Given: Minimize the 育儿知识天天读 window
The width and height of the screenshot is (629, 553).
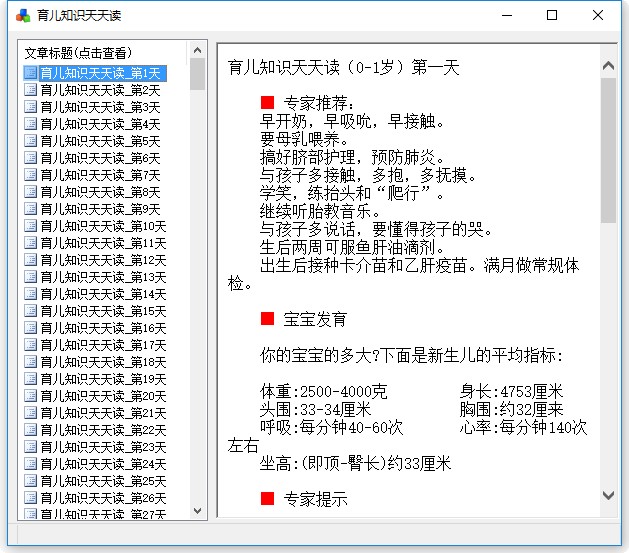Looking at the screenshot, I should [x=507, y=16].
